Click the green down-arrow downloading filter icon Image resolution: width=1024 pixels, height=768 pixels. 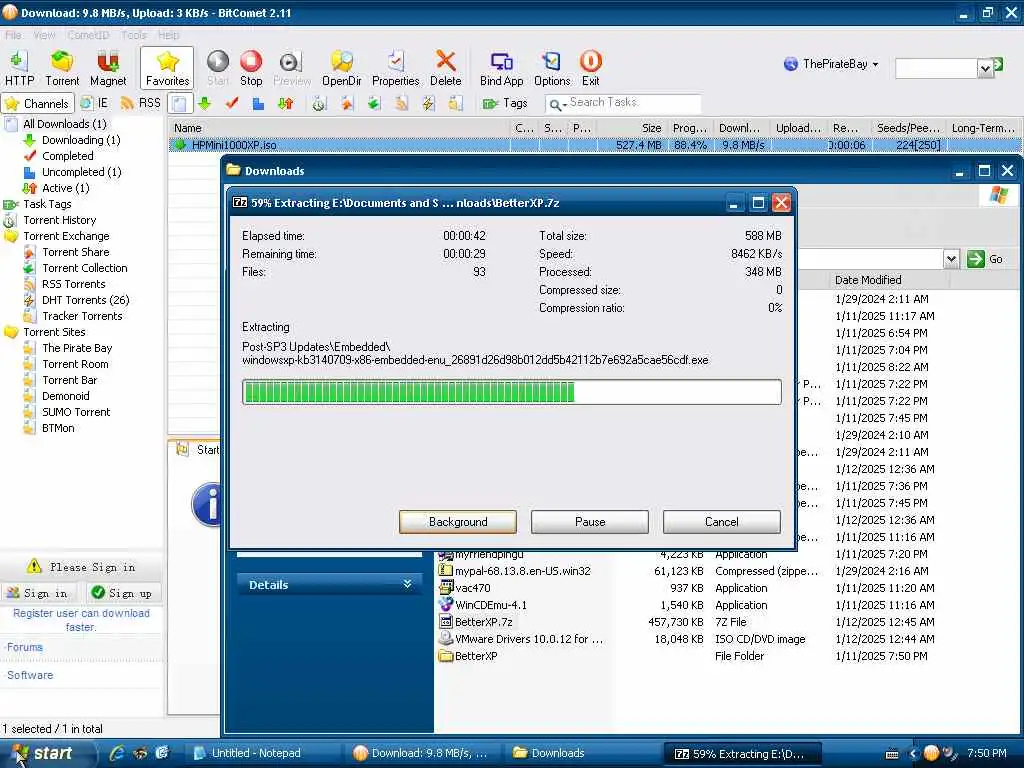coord(204,103)
